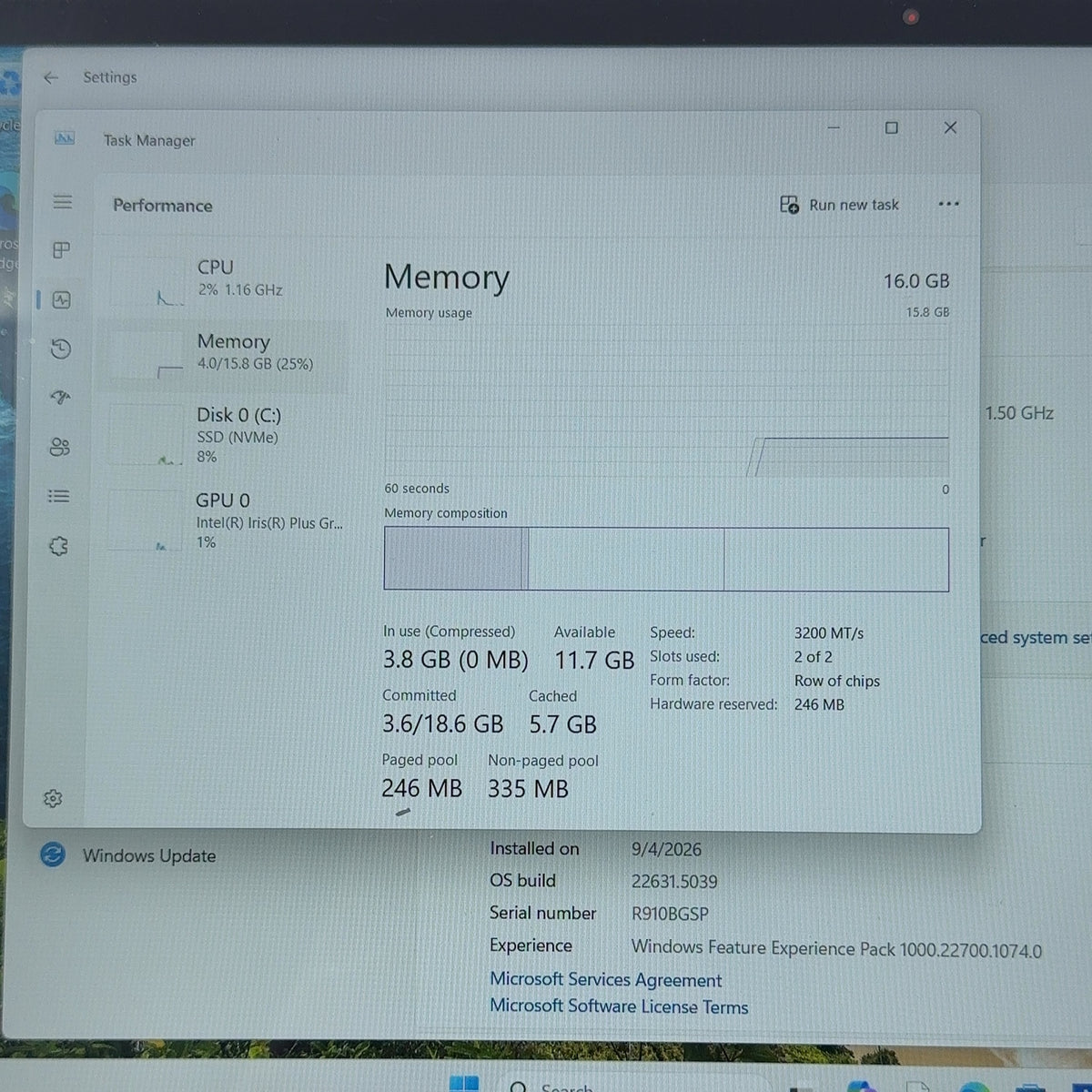Open the Processes page icon
The width and height of the screenshot is (1092, 1092).
point(61,249)
